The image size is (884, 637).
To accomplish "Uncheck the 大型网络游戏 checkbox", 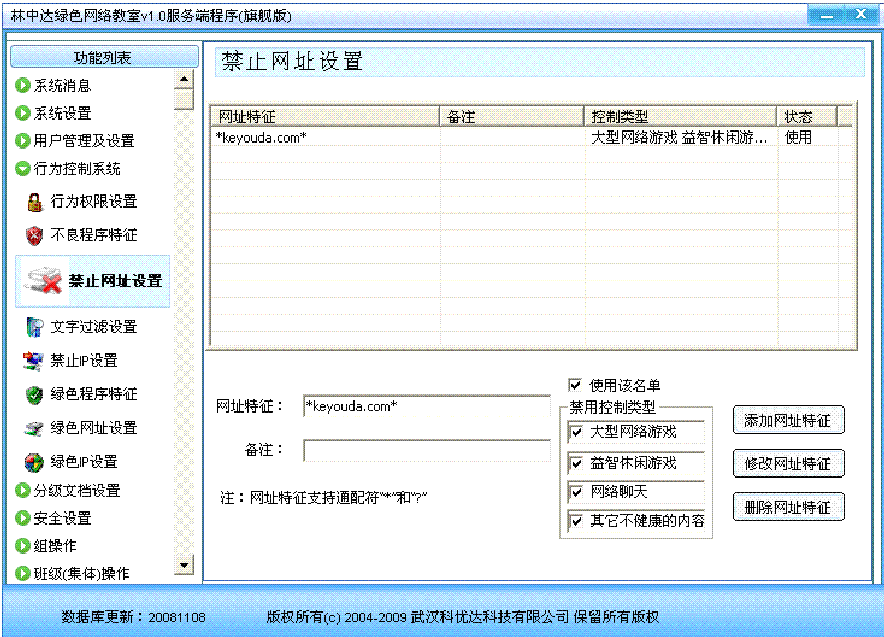I will pyautogui.click(x=576, y=433).
